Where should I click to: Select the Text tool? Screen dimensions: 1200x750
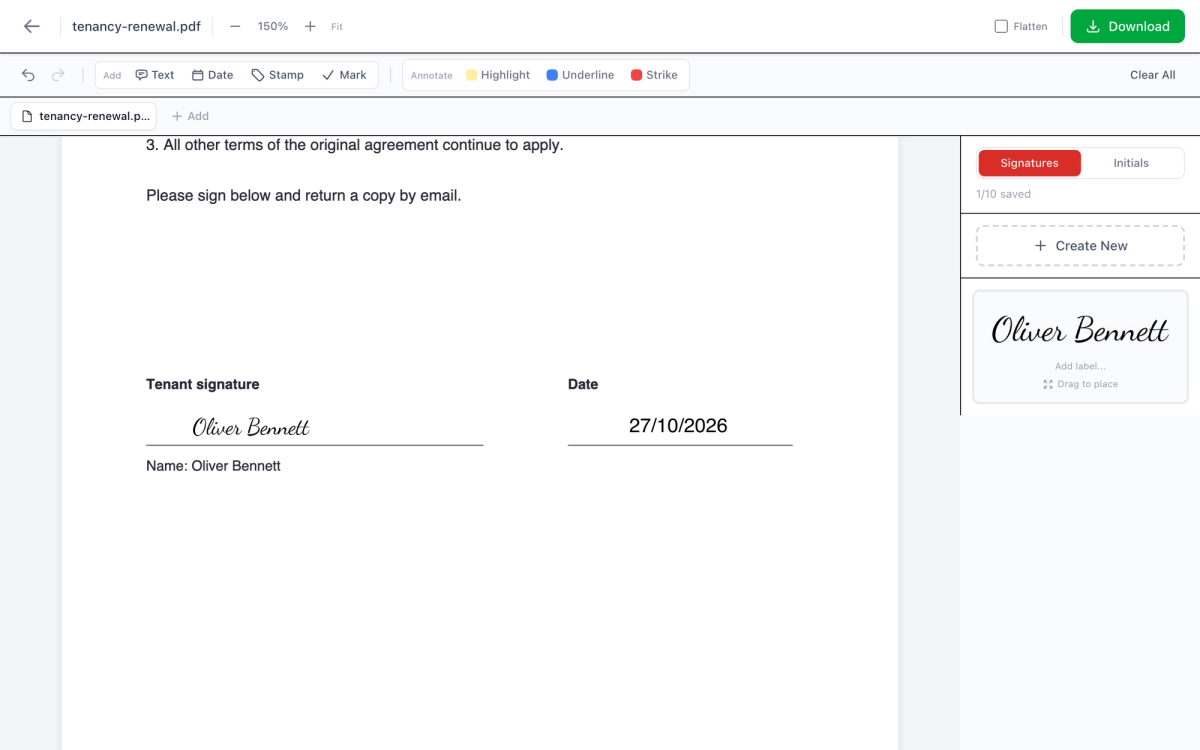pyautogui.click(x=155, y=75)
